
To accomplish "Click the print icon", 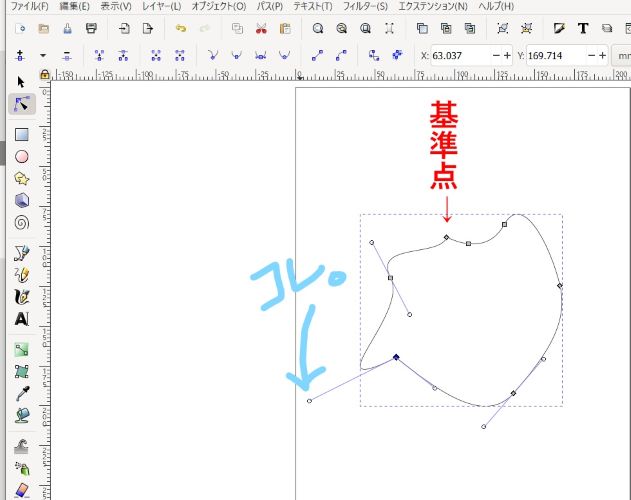I will [91, 28].
